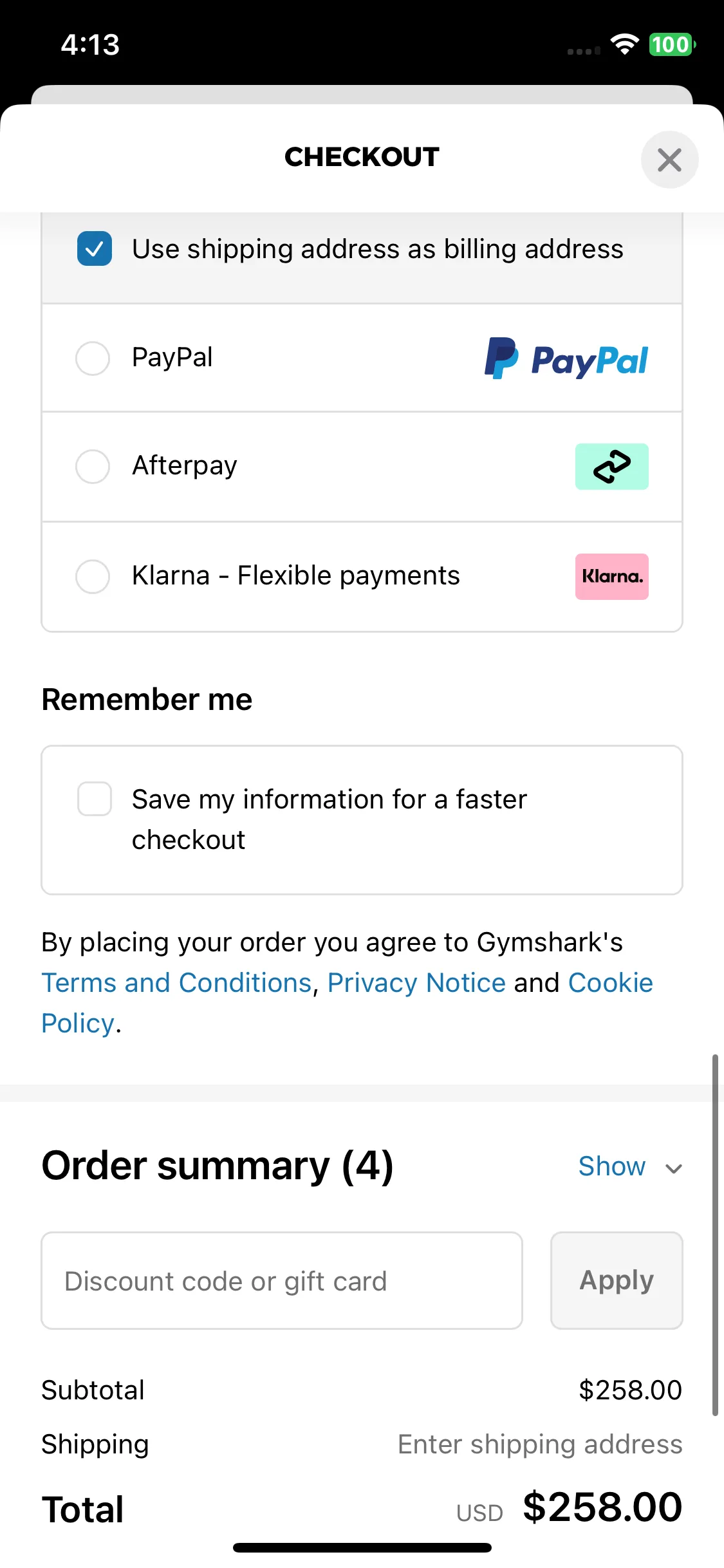The height and width of the screenshot is (1568, 724).
Task: Click the vertical scrollbar on the right
Action: pos(714,1235)
